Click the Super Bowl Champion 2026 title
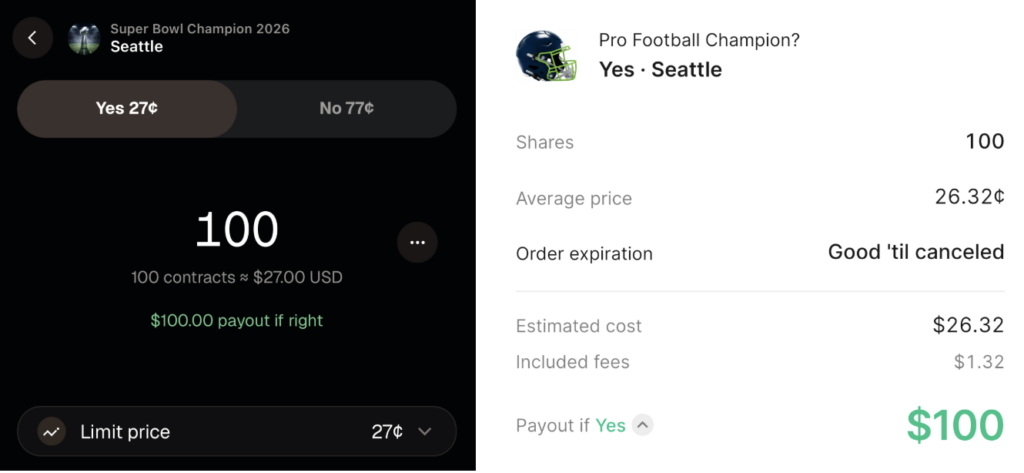This screenshot has height=473, width=1024. [200, 29]
